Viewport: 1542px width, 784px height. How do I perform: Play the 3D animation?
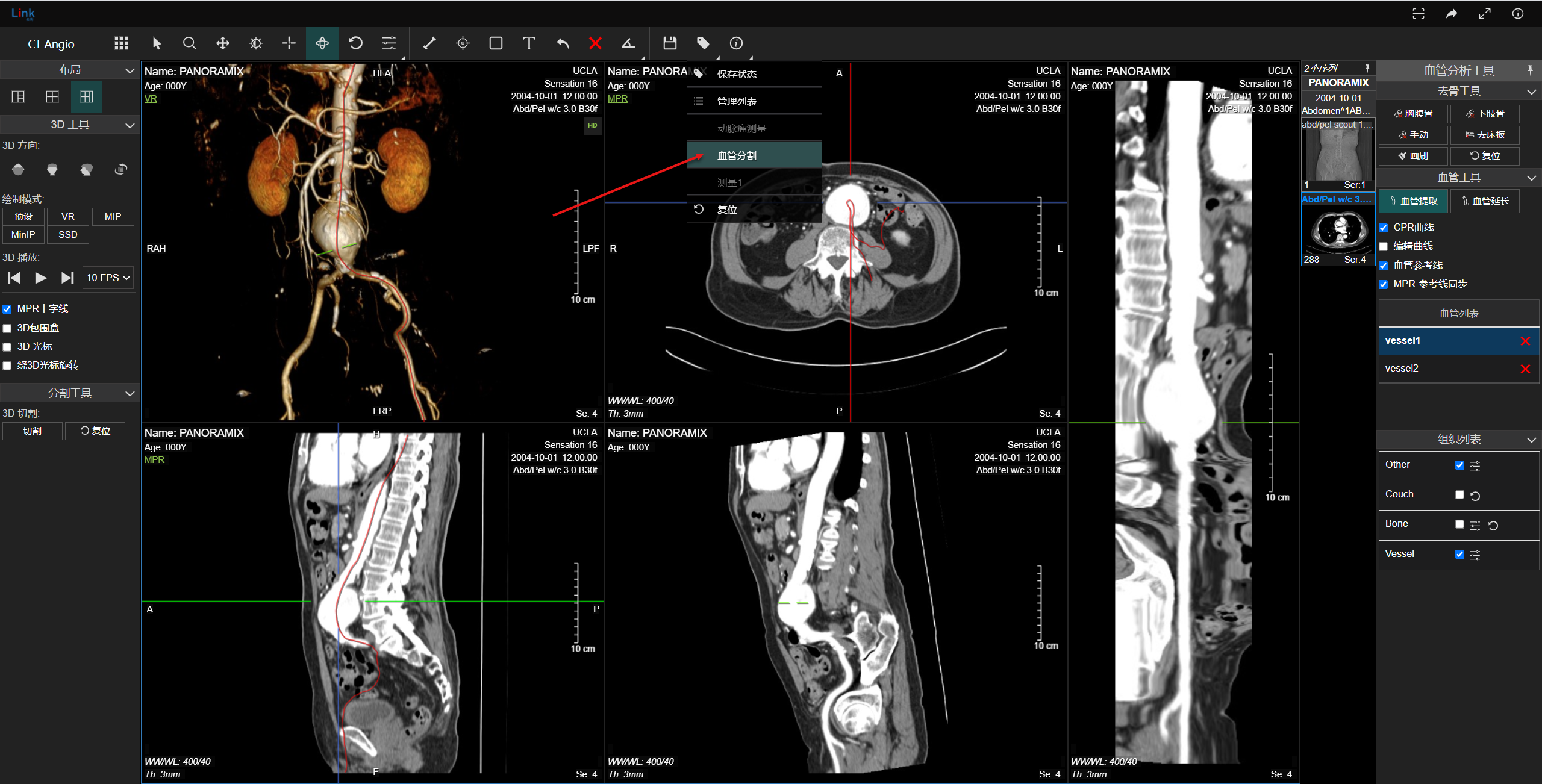coord(40,278)
